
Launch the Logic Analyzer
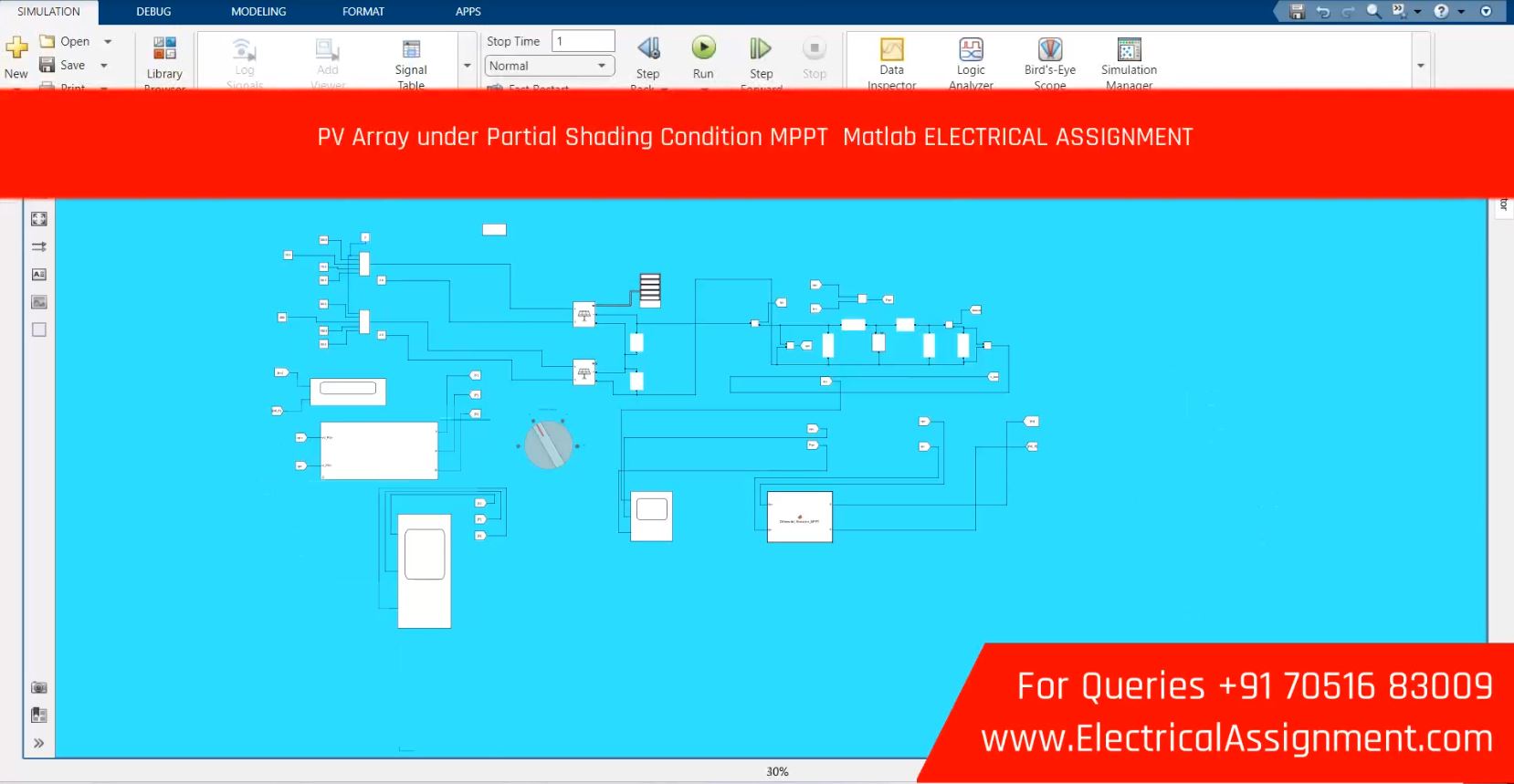point(971,62)
